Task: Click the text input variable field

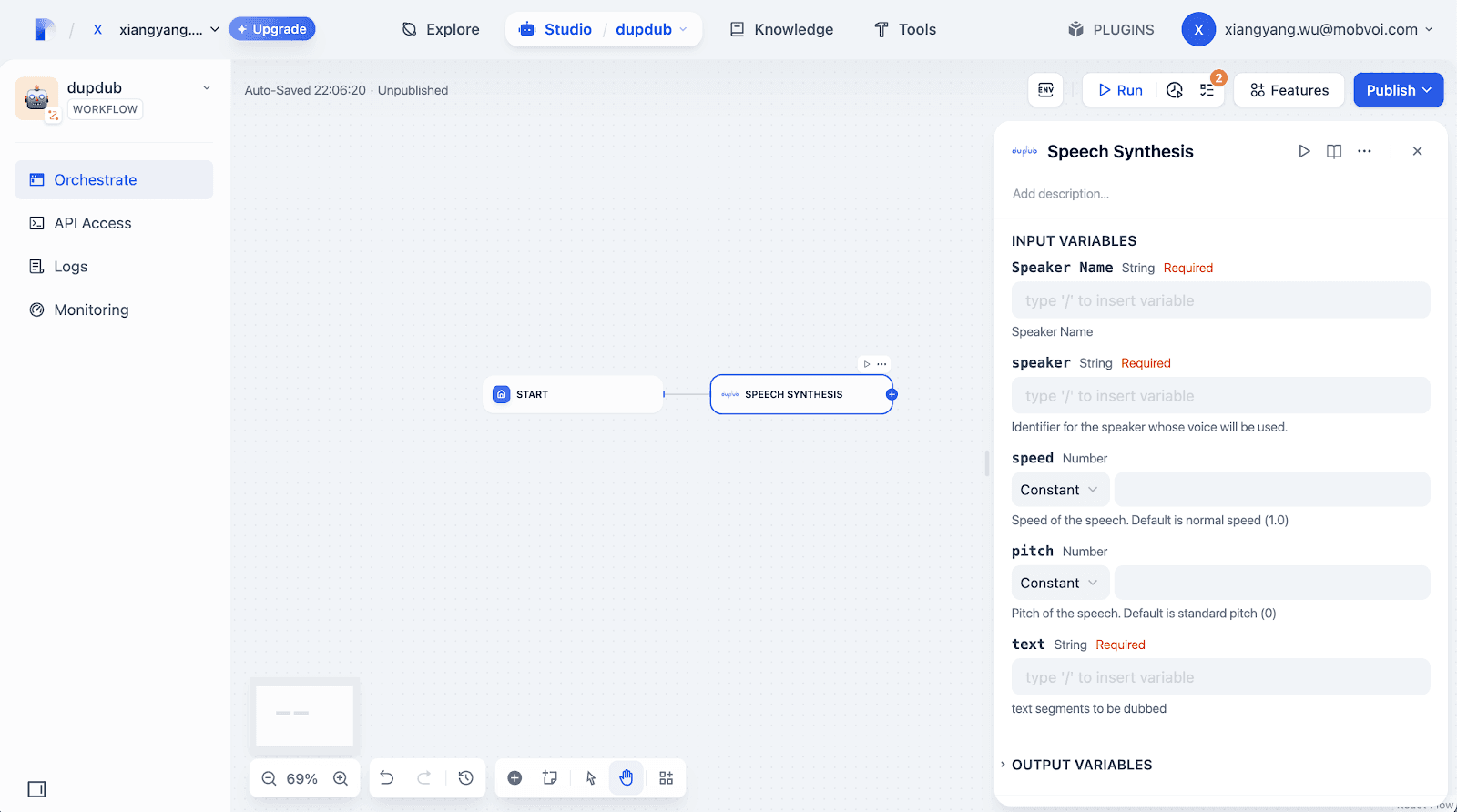Action: pyautogui.click(x=1220, y=677)
